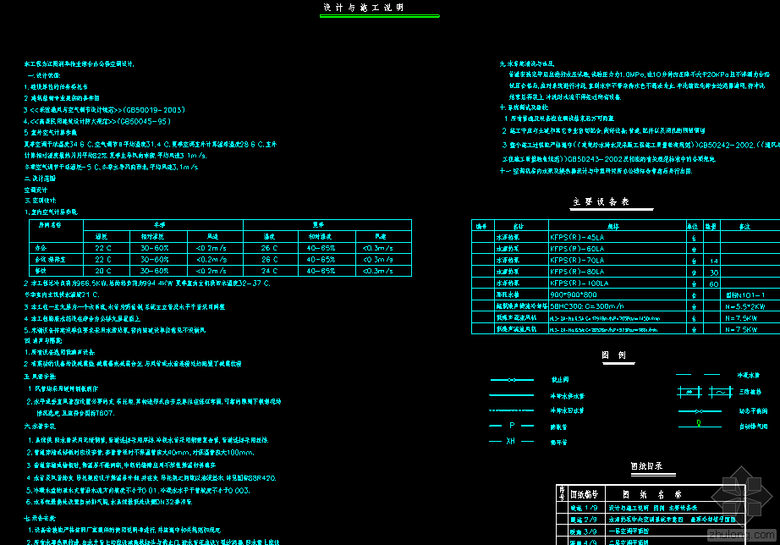
Task: Click the zhulong.com watermark logo
Action: pyautogui.click(x=735, y=536)
